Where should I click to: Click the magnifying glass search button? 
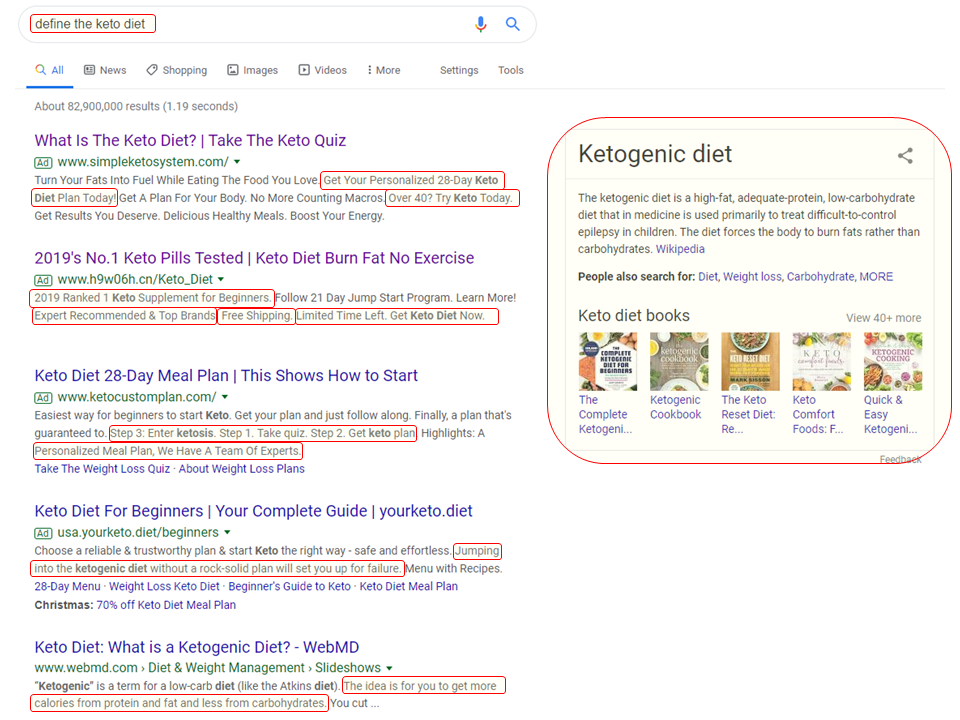(512, 24)
